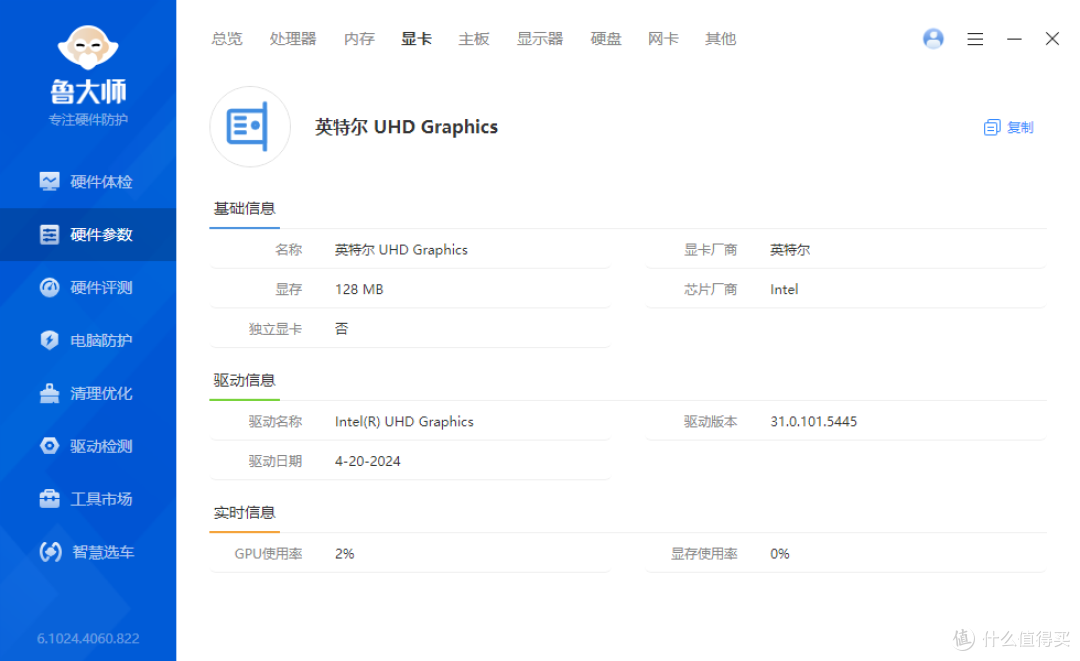Close the 鲁大师 window
This screenshot has height=661, width=1080.
coord(1052,39)
